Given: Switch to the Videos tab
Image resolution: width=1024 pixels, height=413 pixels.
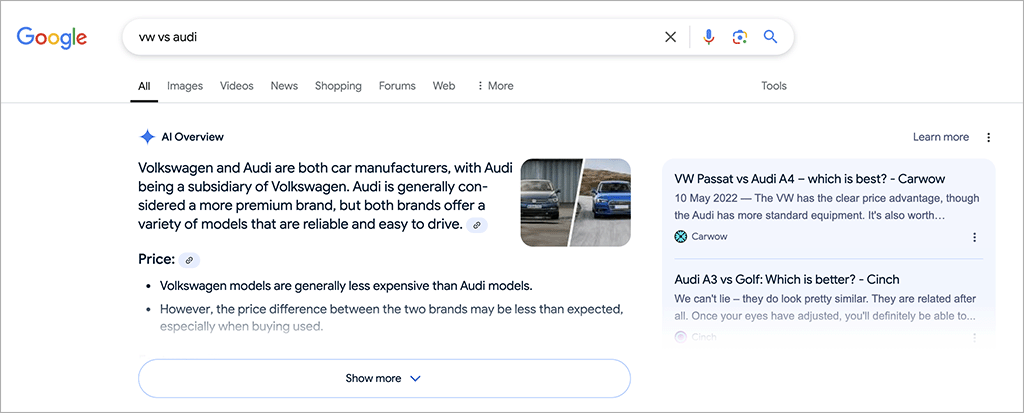Looking at the screenshot, I should [236, 86].
